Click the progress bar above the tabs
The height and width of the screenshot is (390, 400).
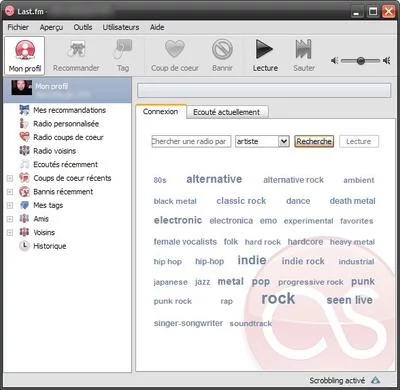(264, 91)
